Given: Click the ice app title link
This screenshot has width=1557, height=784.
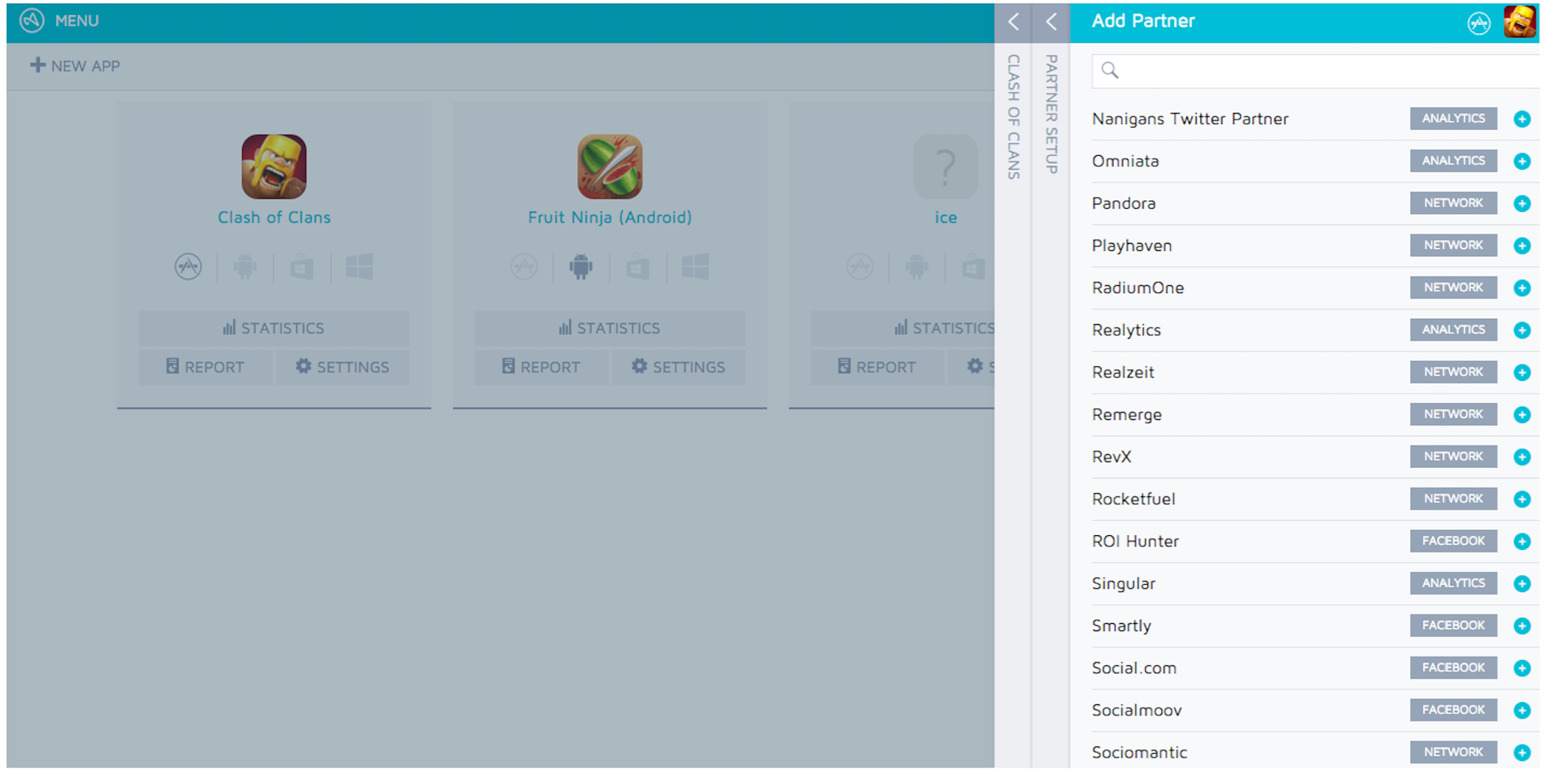Looking at the screenshot, I should click(945, 218).
